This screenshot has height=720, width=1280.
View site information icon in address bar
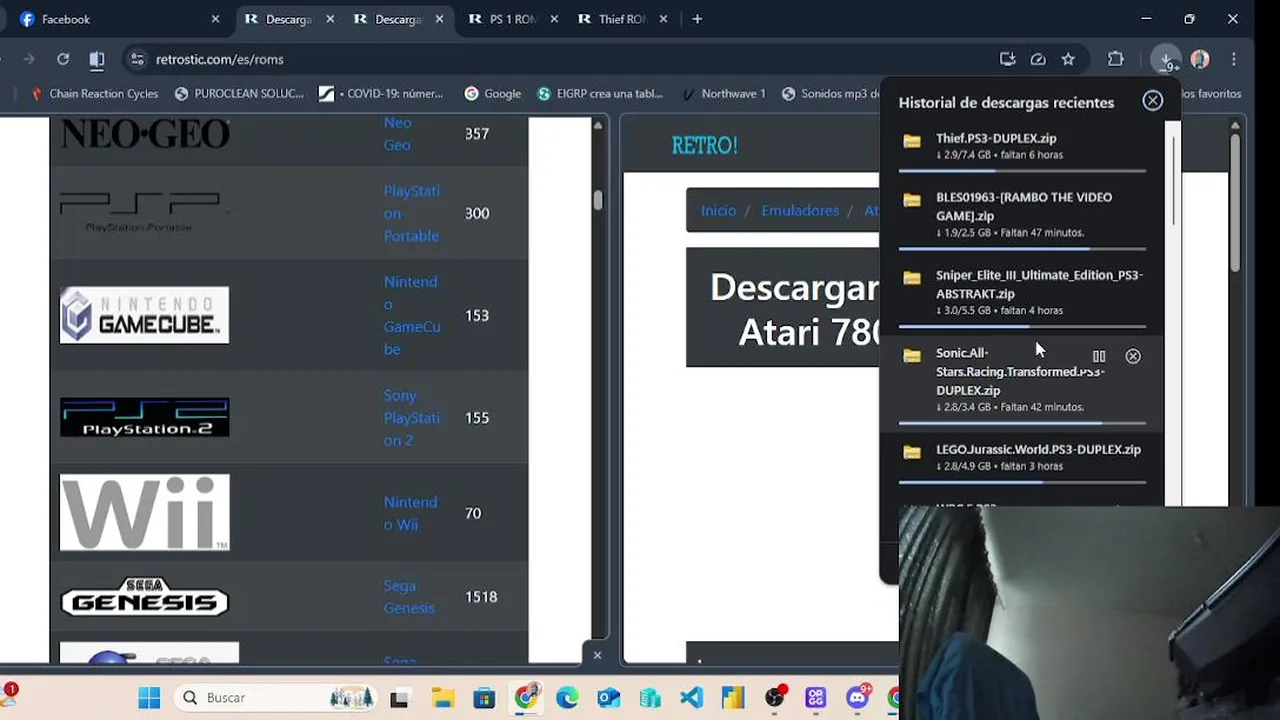click(138, 60)
